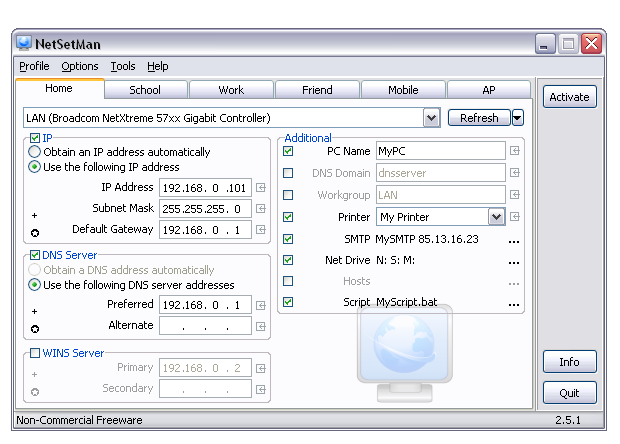Click the arrow next to the Refresh button
The width and height of the screenshot is (620, 444).
coord(518,118)
